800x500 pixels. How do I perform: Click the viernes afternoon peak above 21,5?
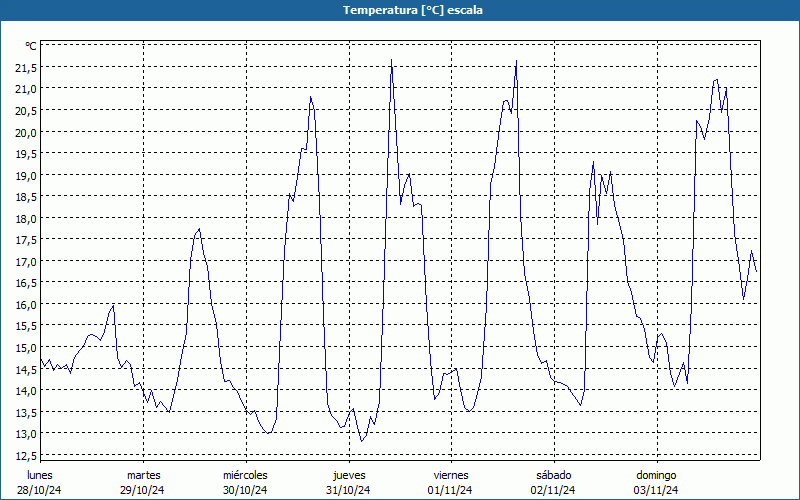pos(516,61)
